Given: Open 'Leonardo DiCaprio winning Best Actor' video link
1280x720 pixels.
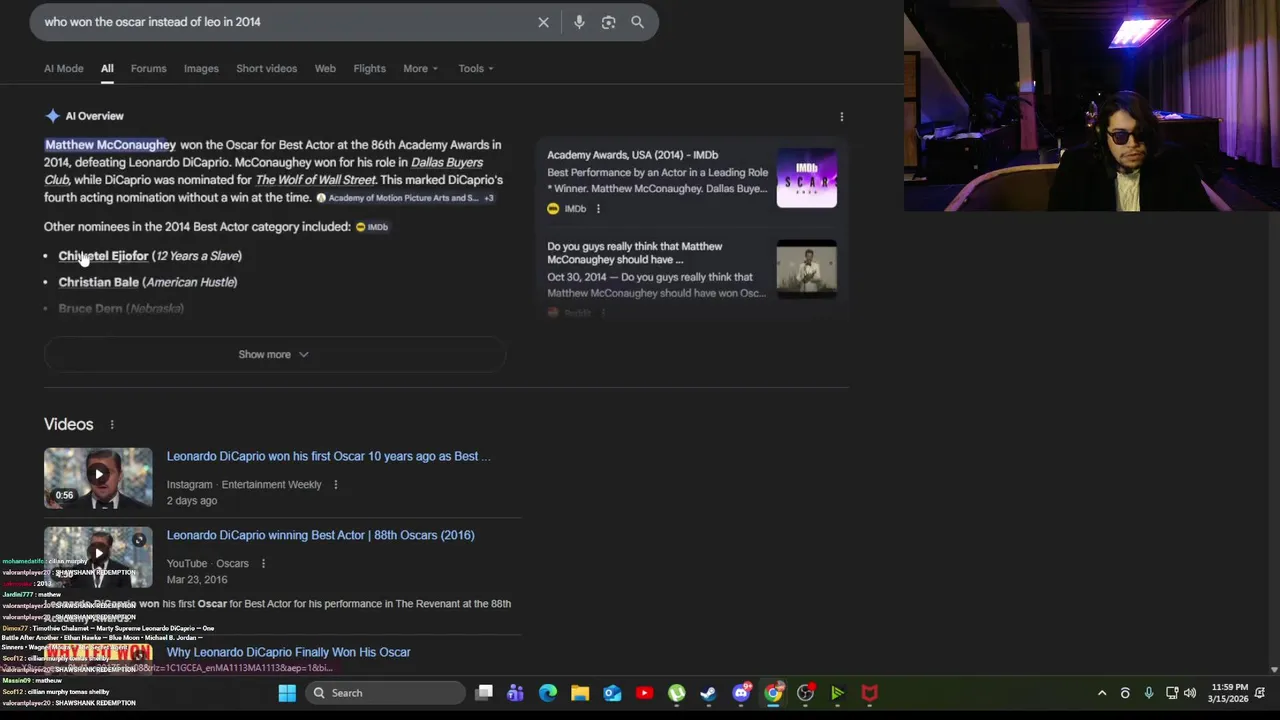Looking at the screenshot, I should click(x=320, y=535).
